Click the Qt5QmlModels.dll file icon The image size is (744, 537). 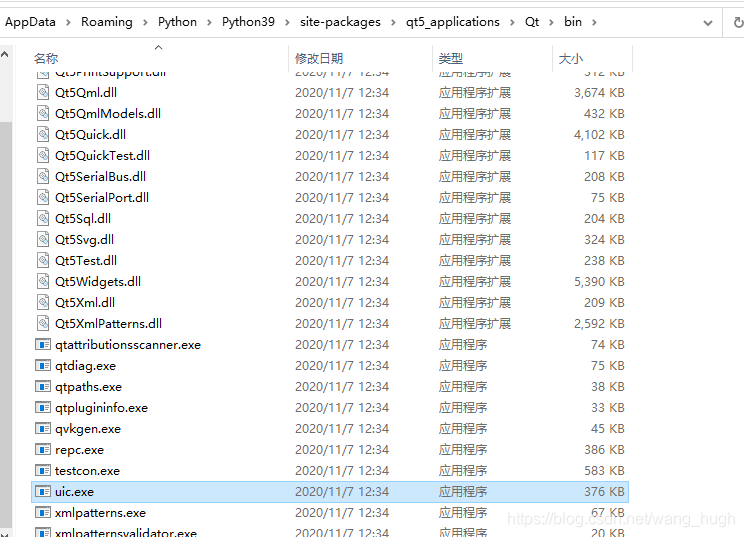(43, 113)
